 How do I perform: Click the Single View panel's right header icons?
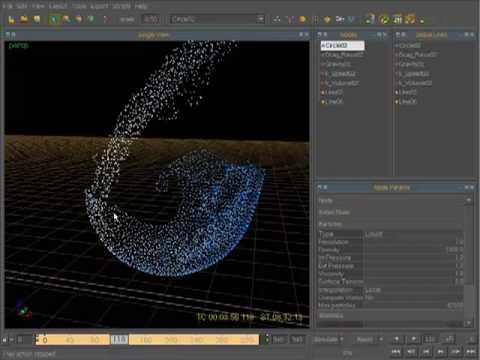pyautogui.click(x=304, y=34)
